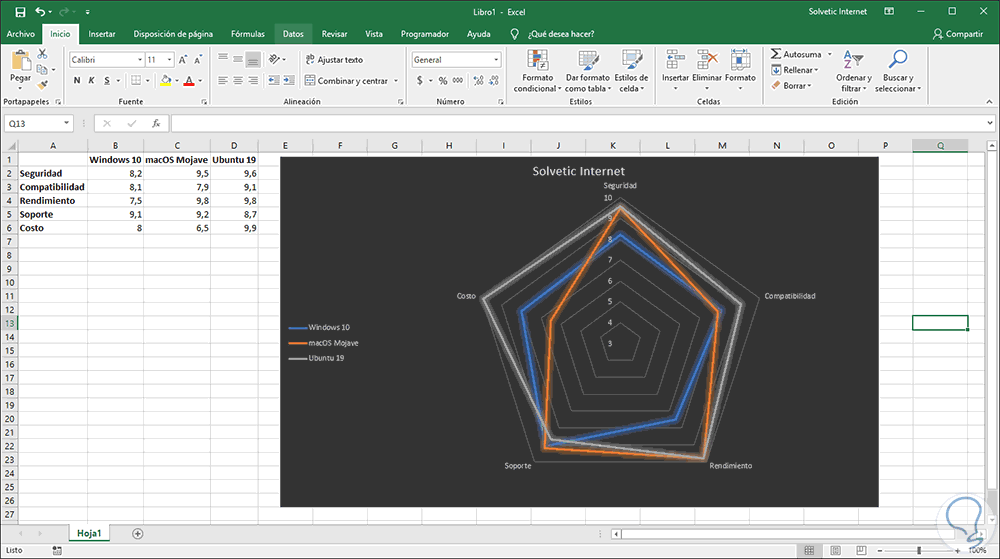
Task: Toggle bottom vertical alignment
Action: click(x=253, y=59)
